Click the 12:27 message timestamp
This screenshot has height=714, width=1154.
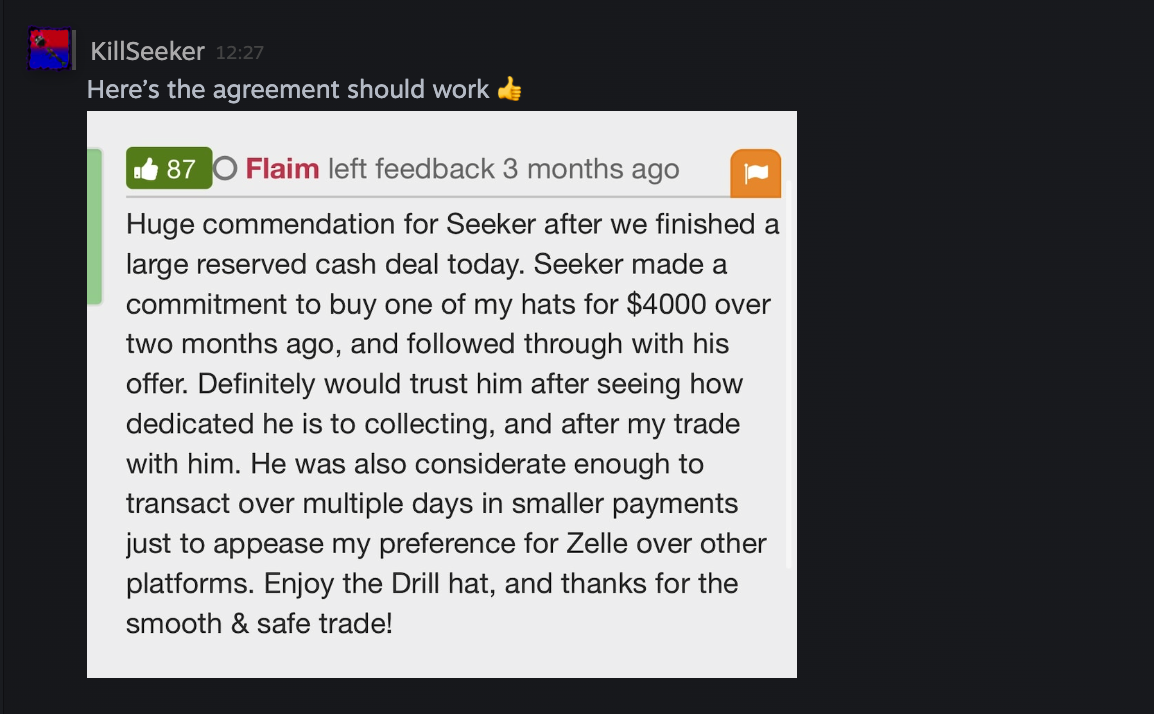(x=239, y=53)
